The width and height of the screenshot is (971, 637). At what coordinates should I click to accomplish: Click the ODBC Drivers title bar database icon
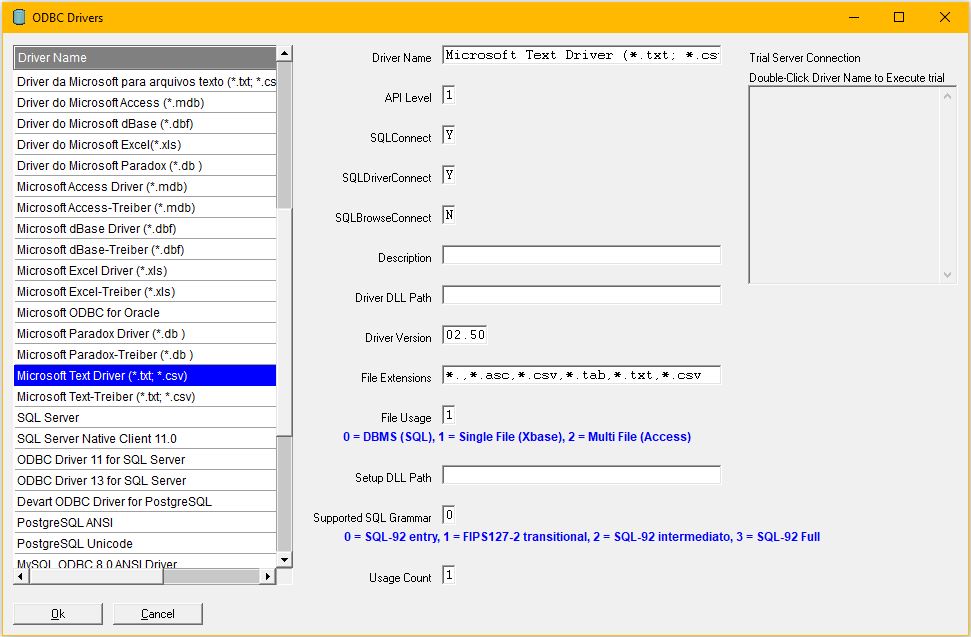tap(19, 17)
